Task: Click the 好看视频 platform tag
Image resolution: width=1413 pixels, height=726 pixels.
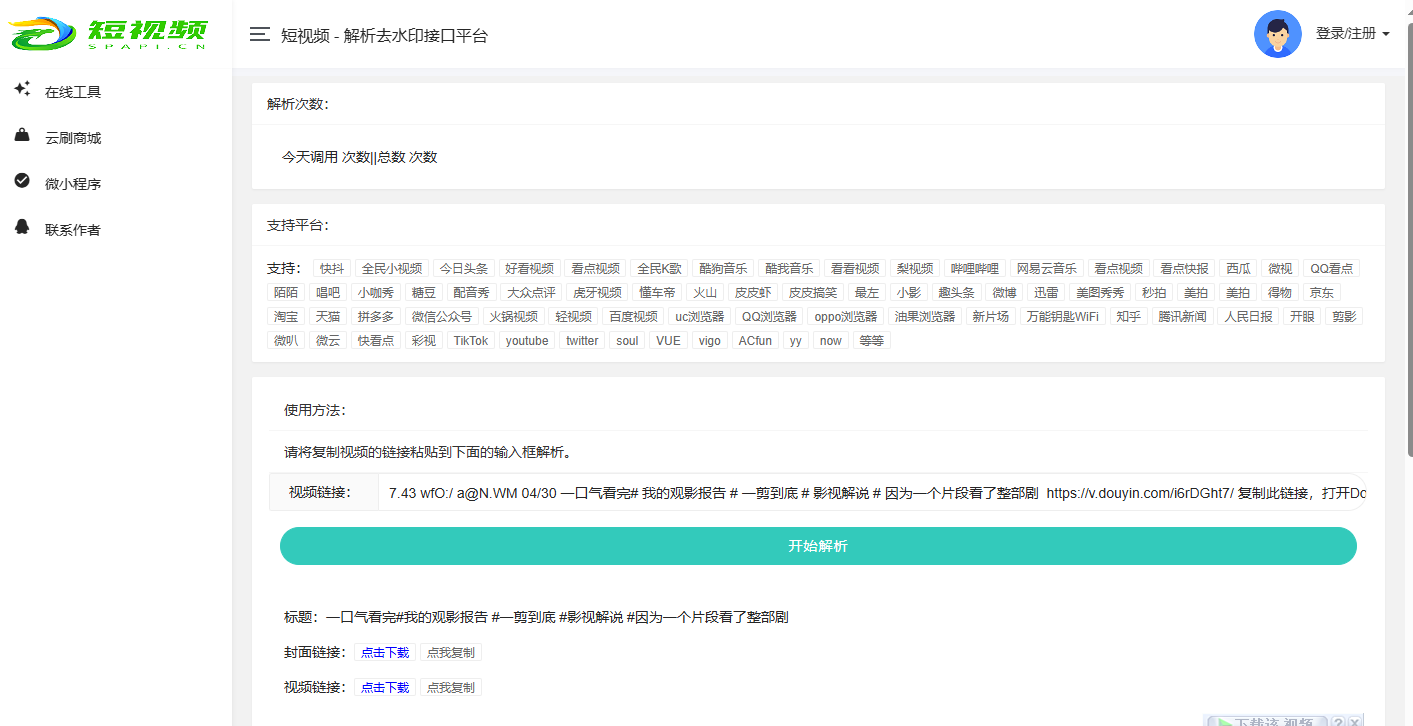Action: pyautogui.click(x=529, y=269)
